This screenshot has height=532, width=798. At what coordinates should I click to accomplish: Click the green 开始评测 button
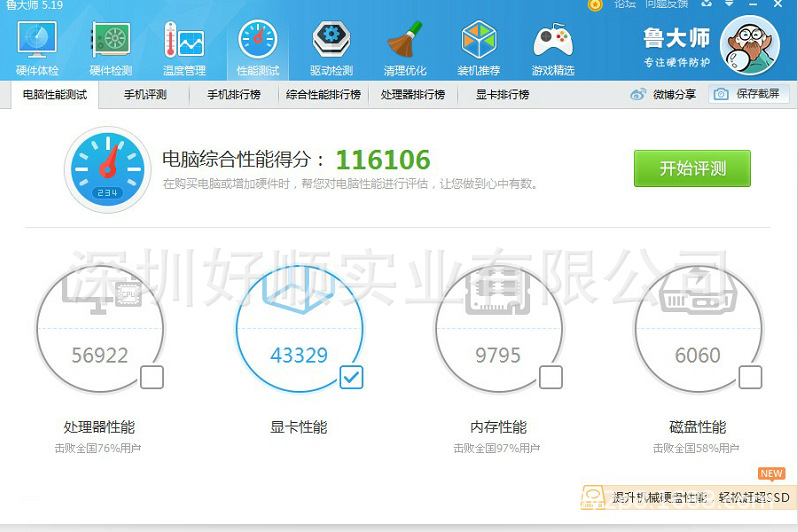(692, 169)
